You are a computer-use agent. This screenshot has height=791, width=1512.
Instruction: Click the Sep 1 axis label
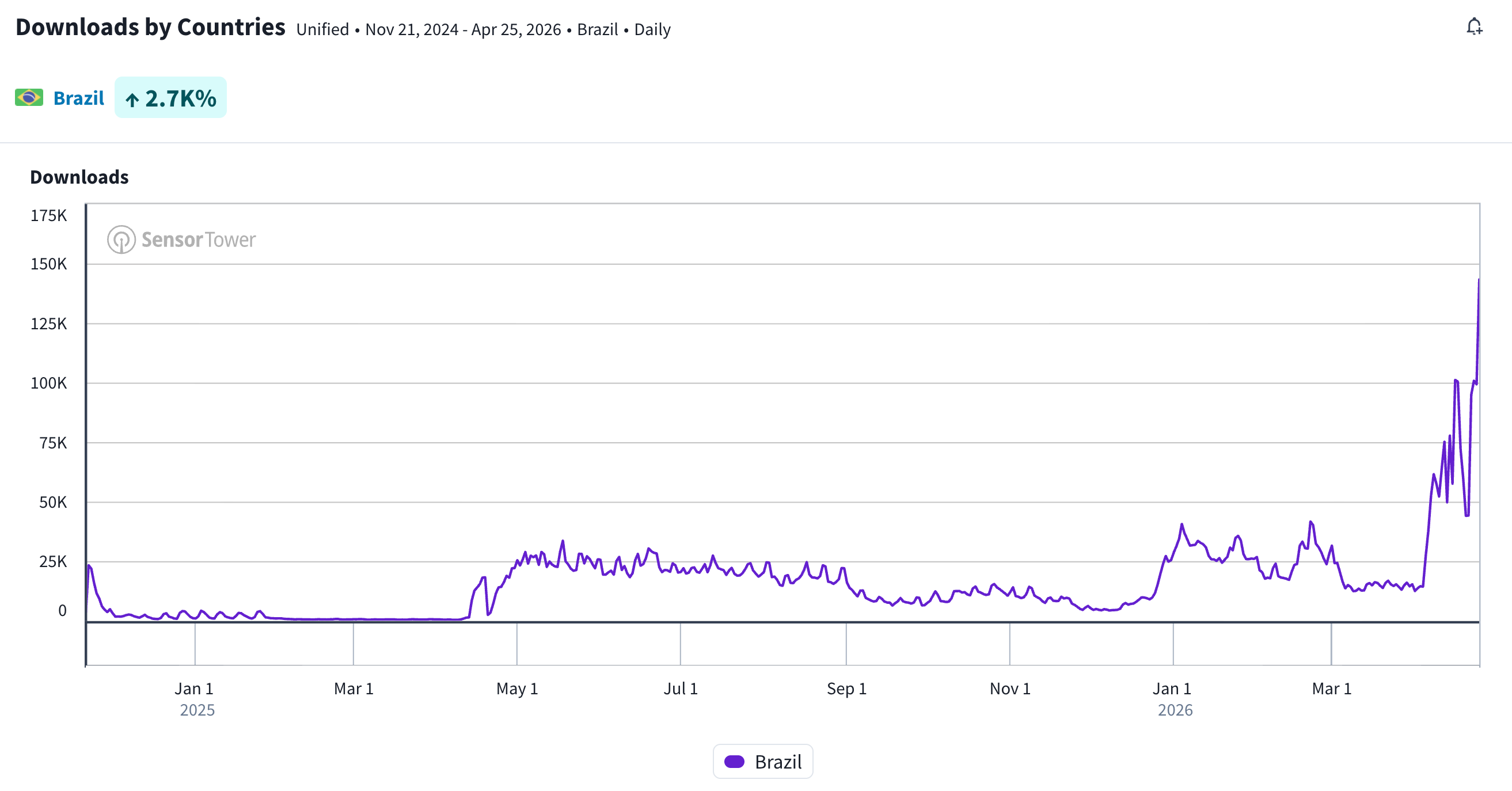[846, 689]
